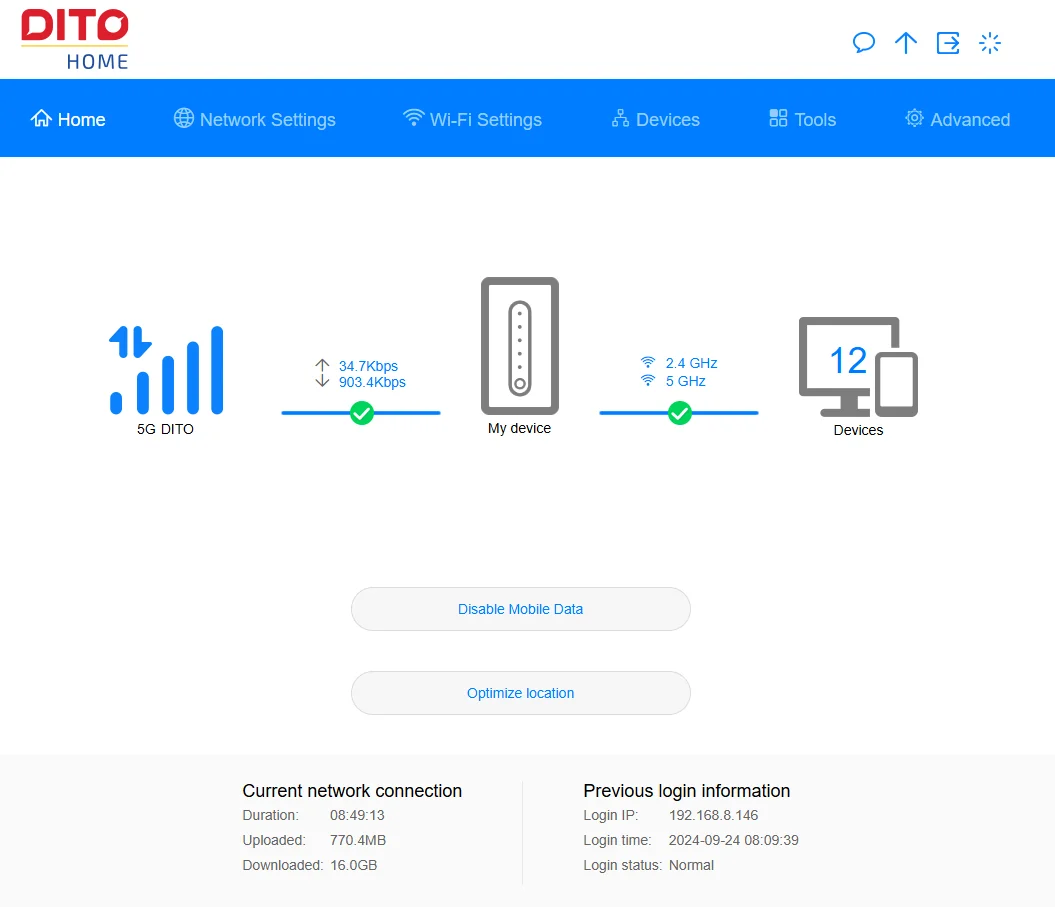Click the Disable Mobile Data button
This screenshot has width=1055, height=907.
pyautogui.click(x=521, y=609)
